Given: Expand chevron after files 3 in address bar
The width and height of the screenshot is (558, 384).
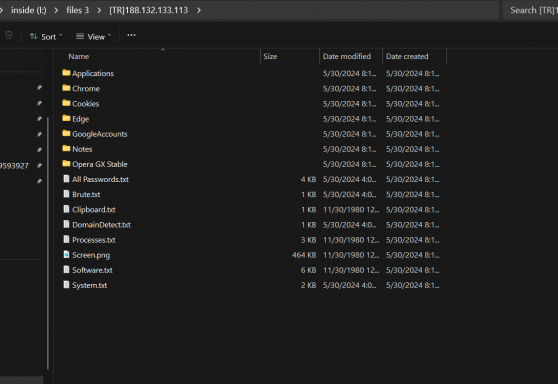Looking at the screenshot, I should (99, 10).
